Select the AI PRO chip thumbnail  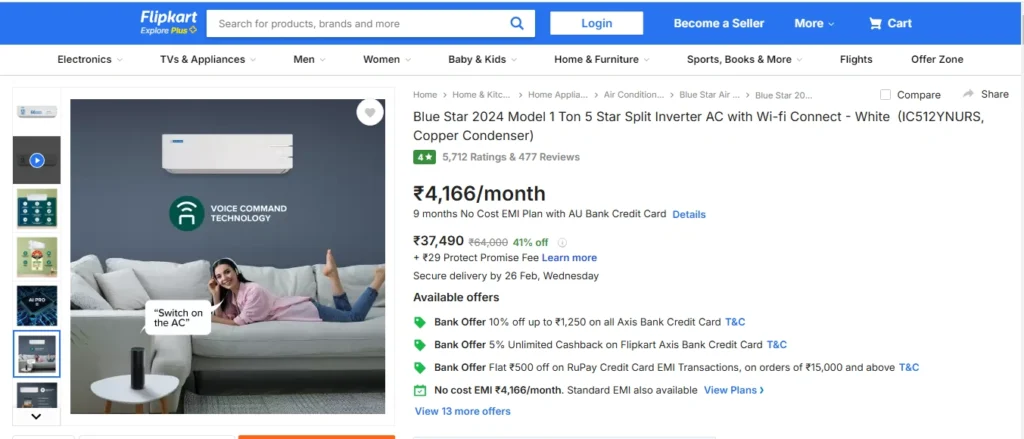pyautogui.click(x=37, y=305)
